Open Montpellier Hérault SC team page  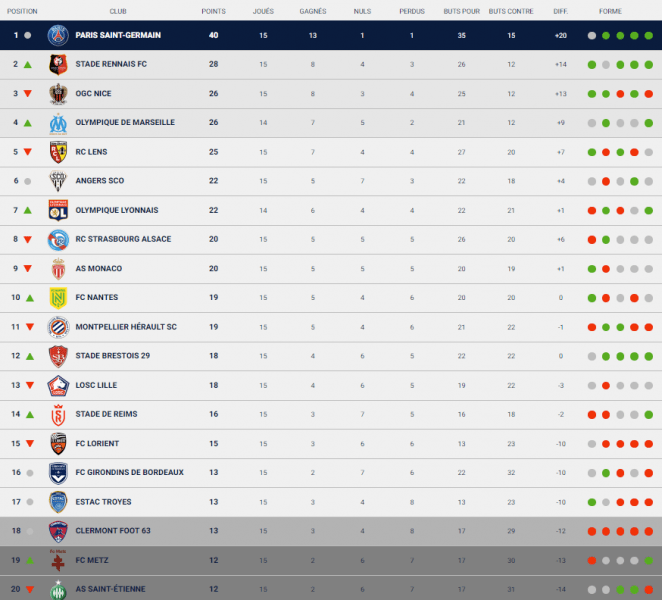click(125, 327)
